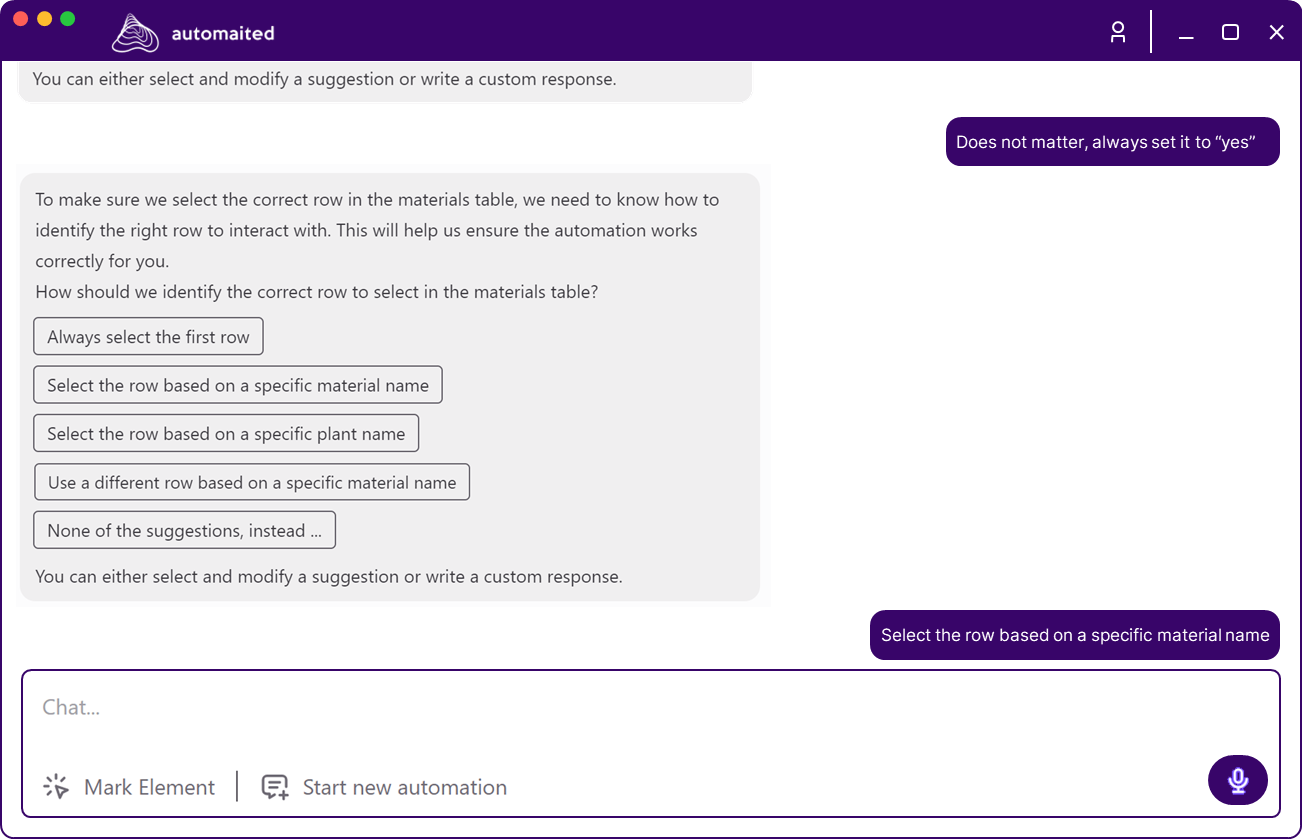
Task: Minimize the window using underscore icon
Action: pos(1186,34)
